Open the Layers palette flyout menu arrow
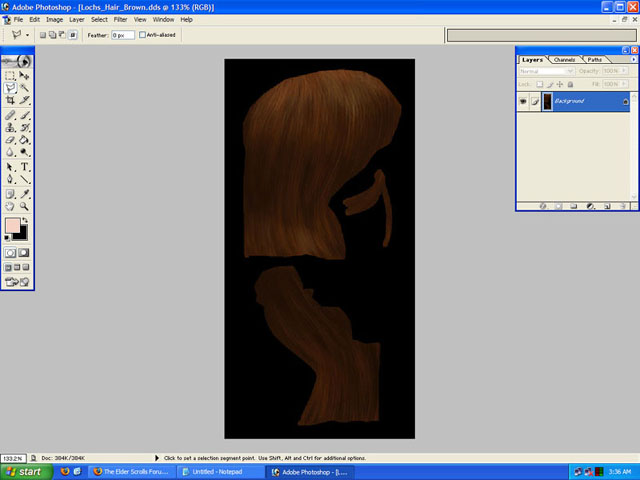The width and height of the screenshot is (640, 480). click(633, 60)
